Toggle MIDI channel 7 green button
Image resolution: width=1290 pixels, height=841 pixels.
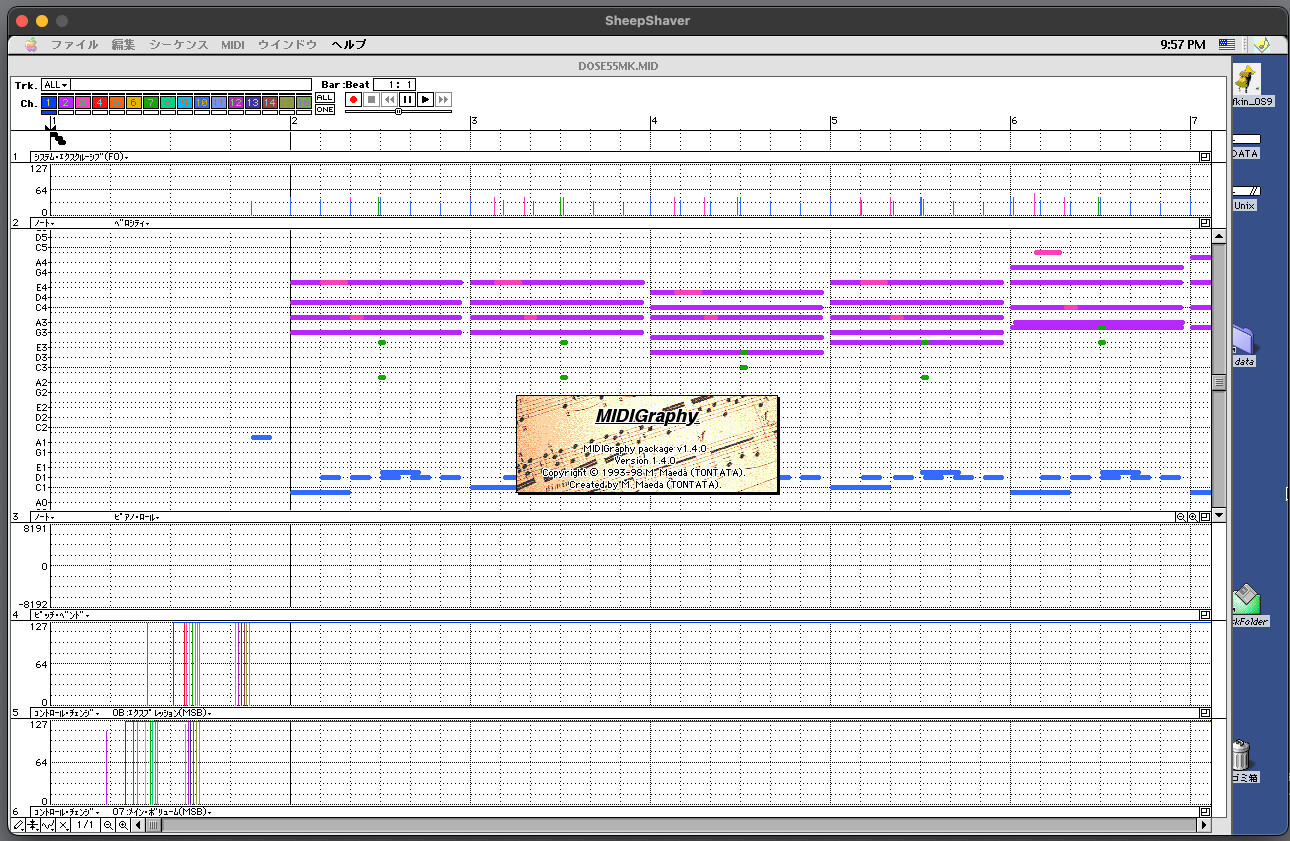[x=150, y=103]
